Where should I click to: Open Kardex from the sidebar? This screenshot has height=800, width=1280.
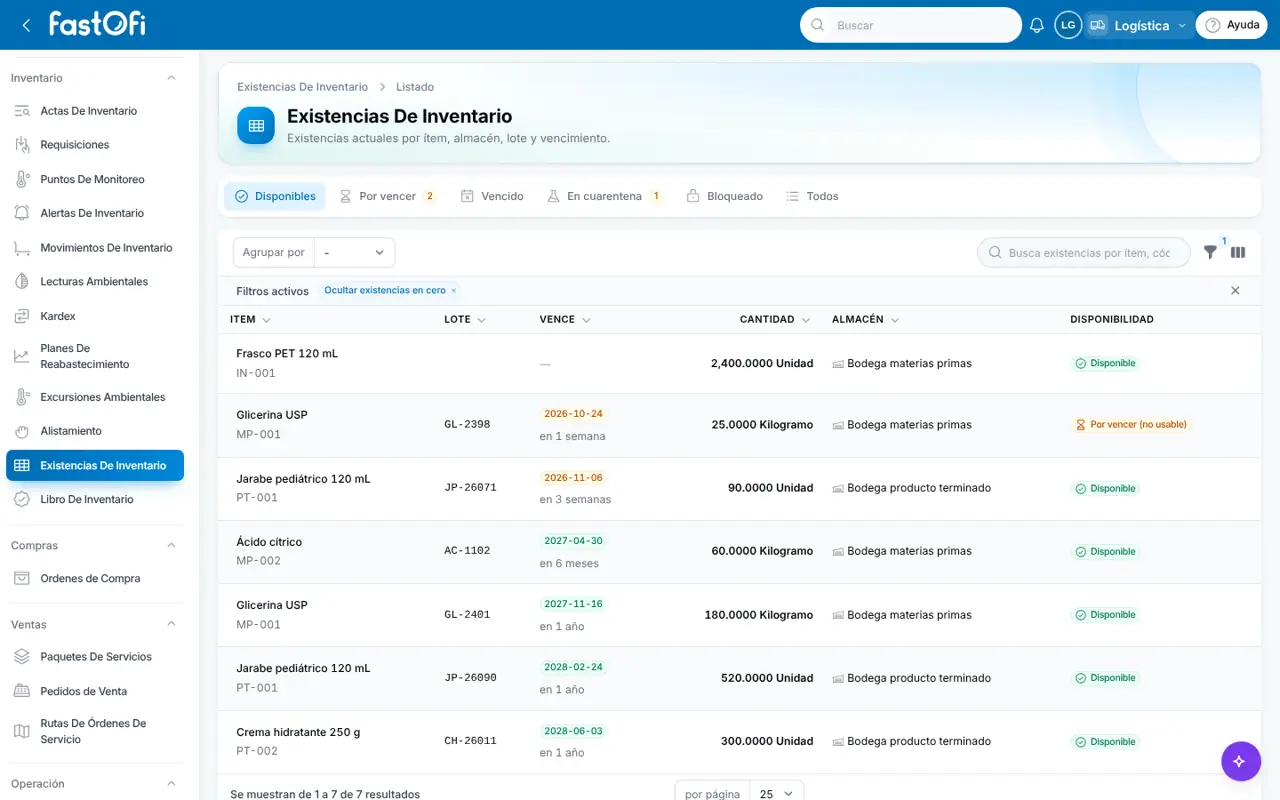[x=95, y=316]
